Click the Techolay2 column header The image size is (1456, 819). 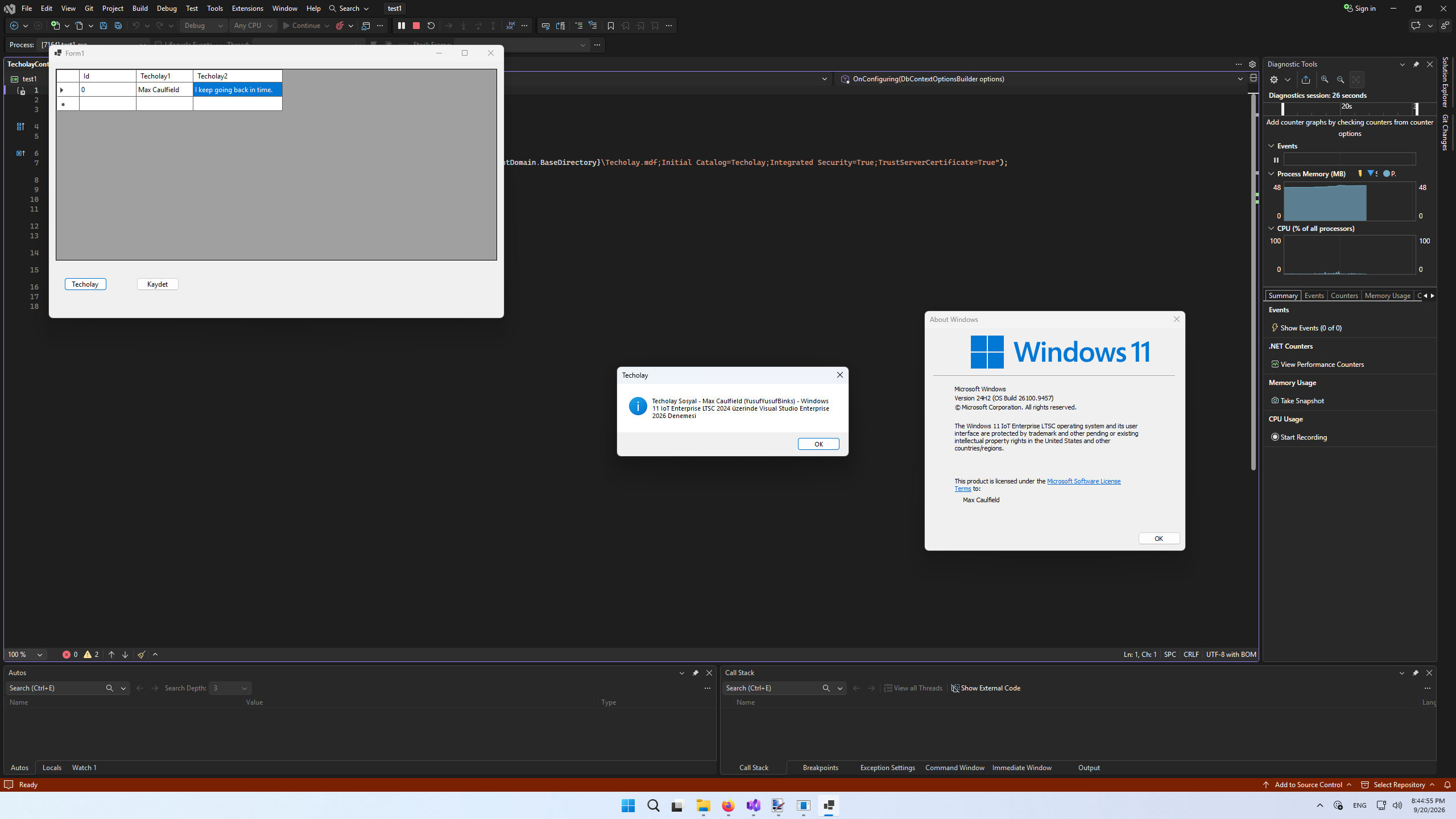(x=237, y=76)
